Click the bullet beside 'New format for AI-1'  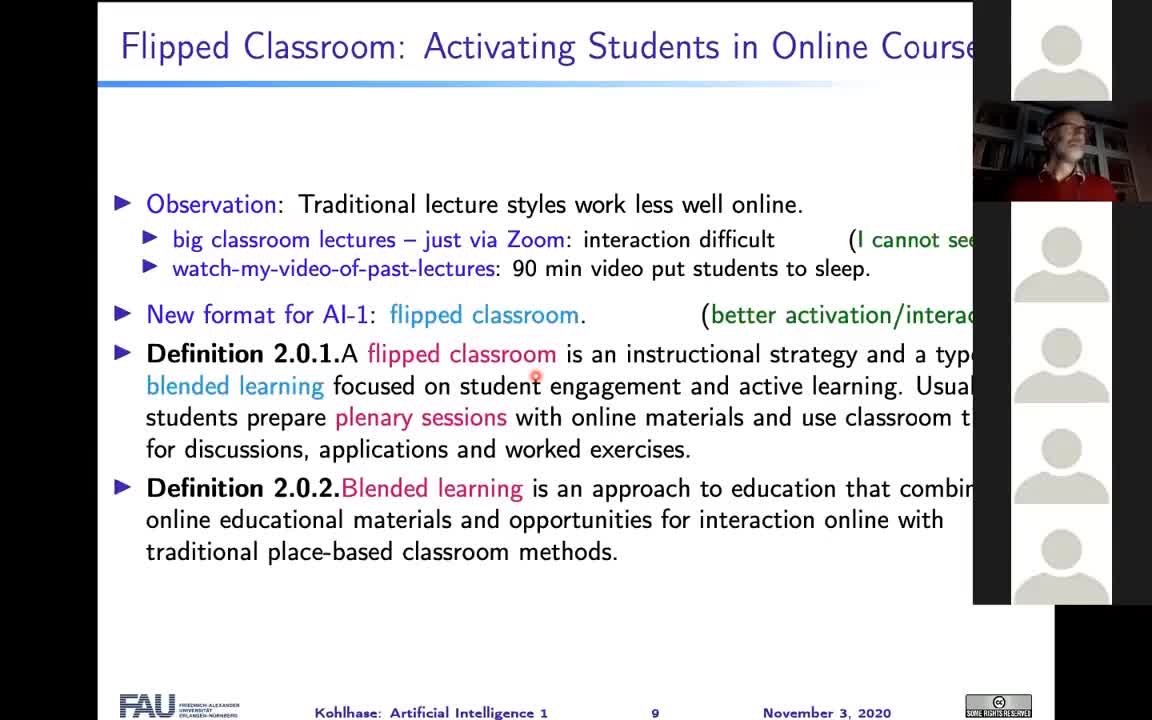pyautogui.click(x=123, y=314)
